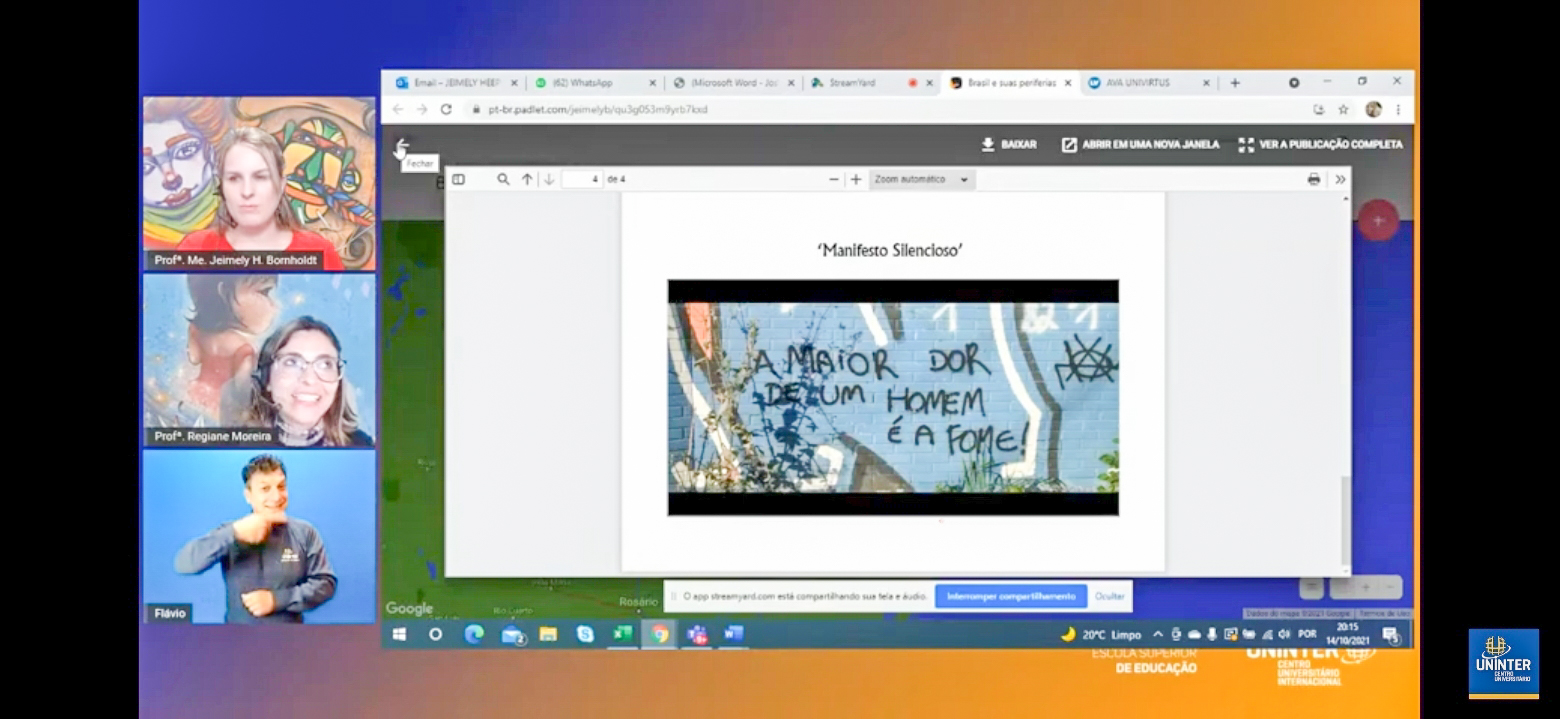Viewport: 1560px width, 719px height.
Task: Click the red add post button
Action: click(x=1377, y=221)
